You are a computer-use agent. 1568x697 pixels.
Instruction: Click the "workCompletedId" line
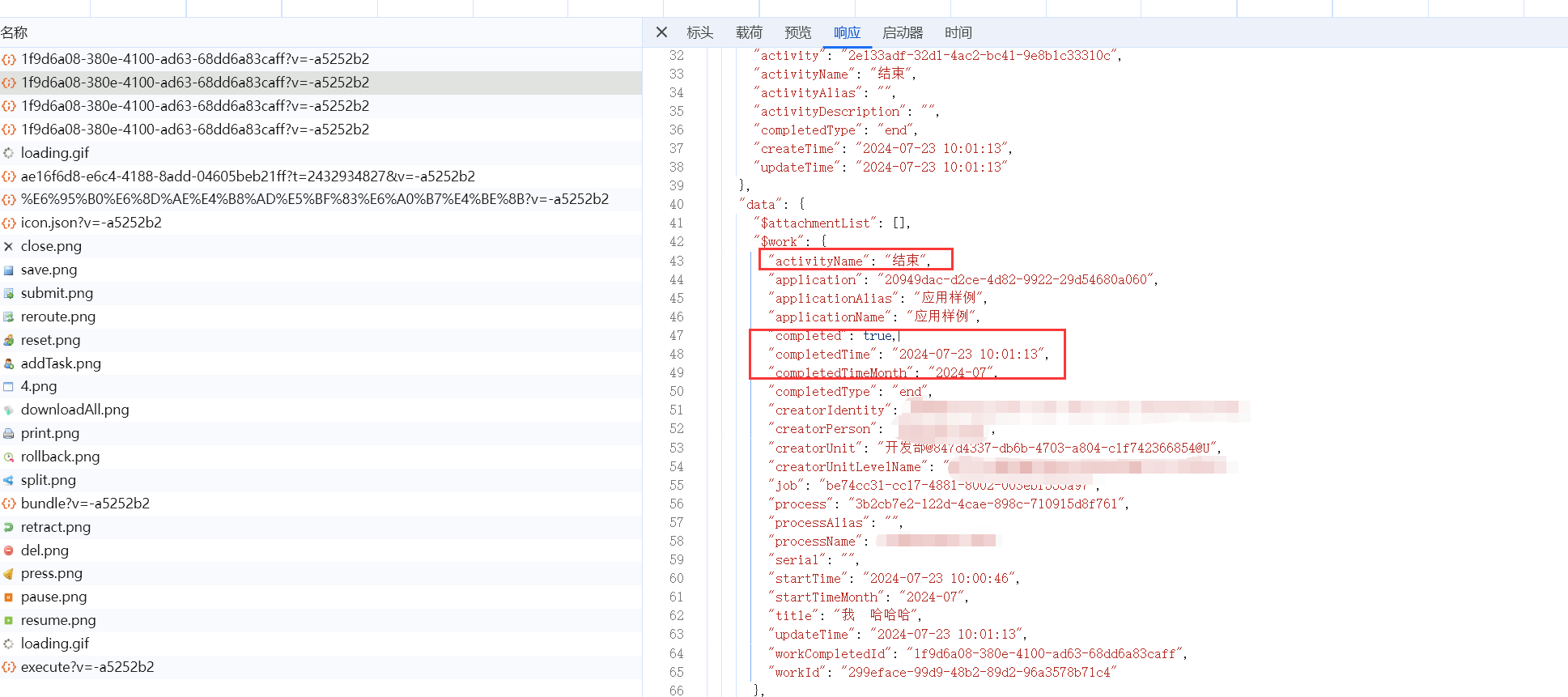click(x=978, y=654)
